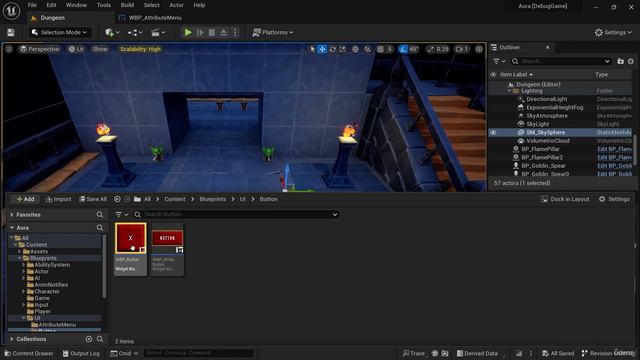Go back in Content Browser history
640x360 pixels.
(117, 199)
